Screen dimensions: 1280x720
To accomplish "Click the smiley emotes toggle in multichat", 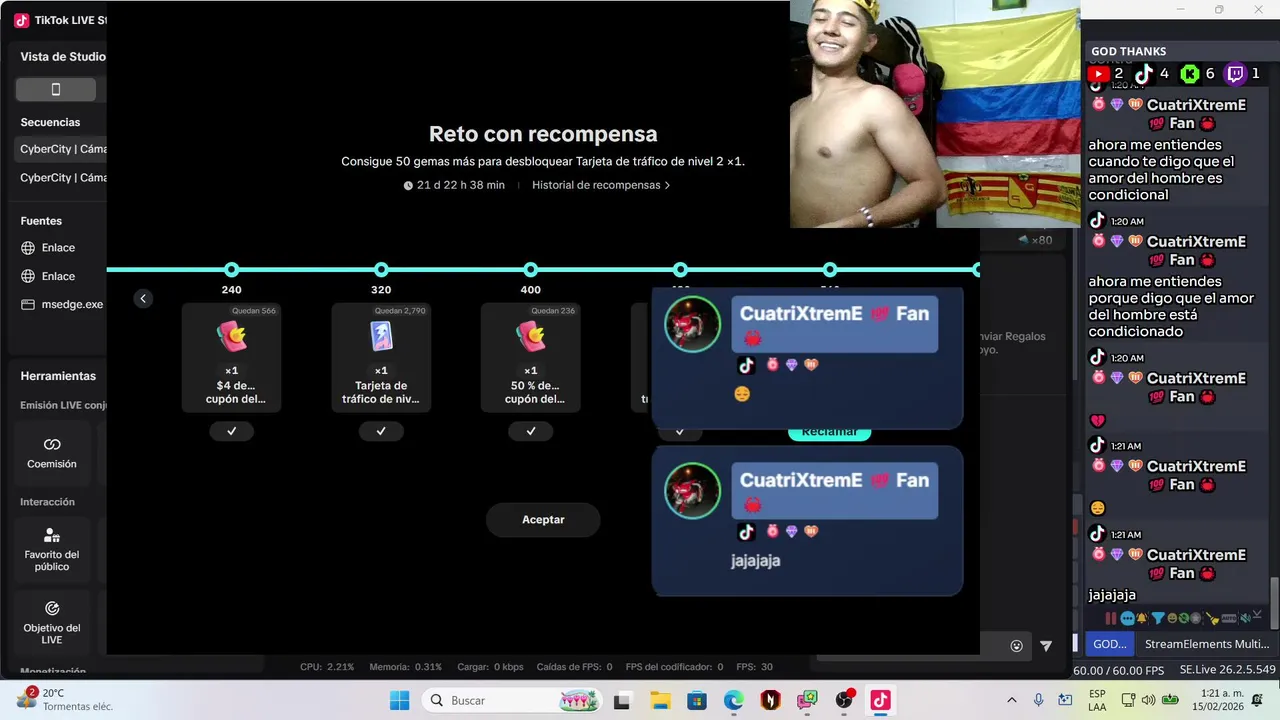I will point(1172,618).
